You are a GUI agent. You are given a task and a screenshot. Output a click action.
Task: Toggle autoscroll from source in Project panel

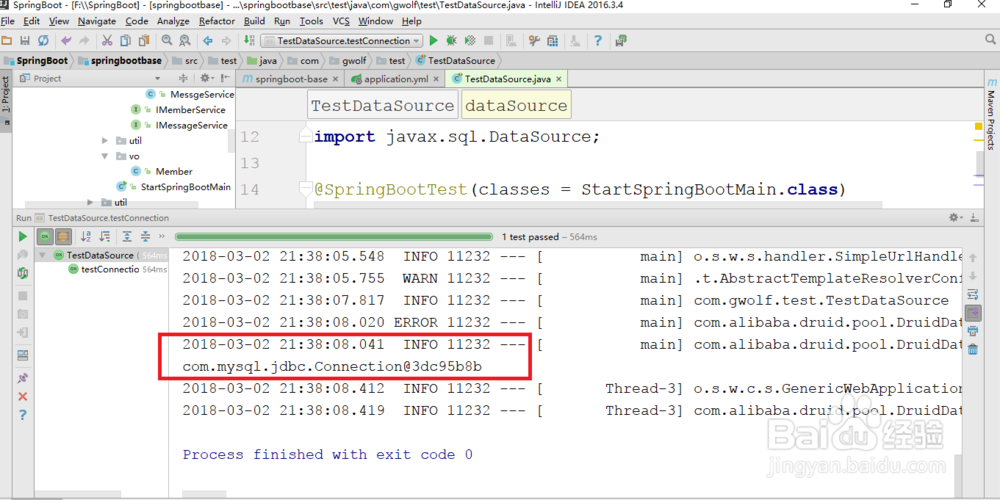(183, 78)
